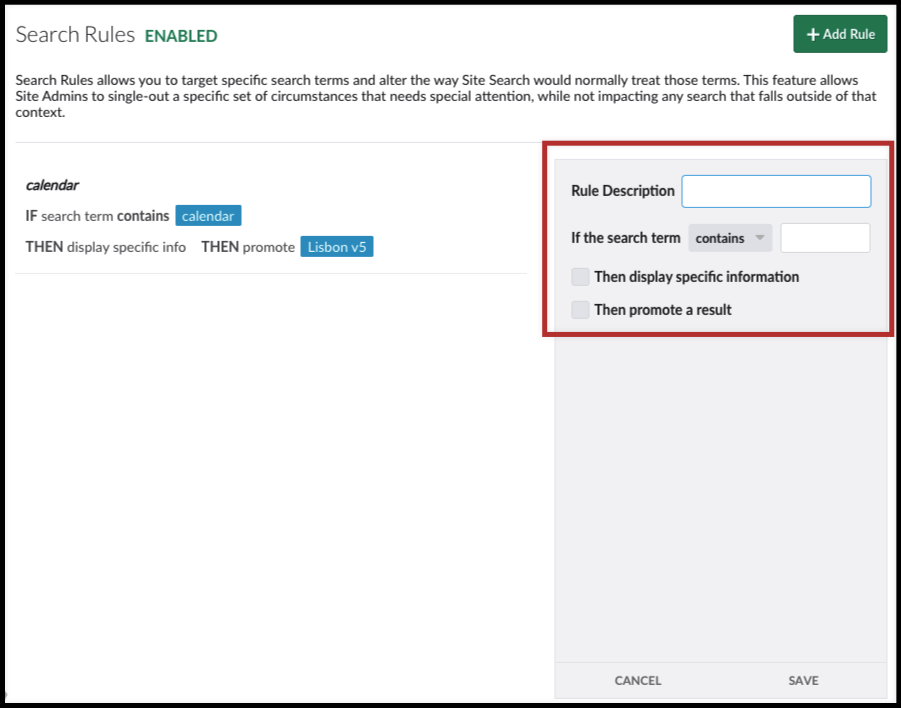Click the search term value field

[825, 238]
